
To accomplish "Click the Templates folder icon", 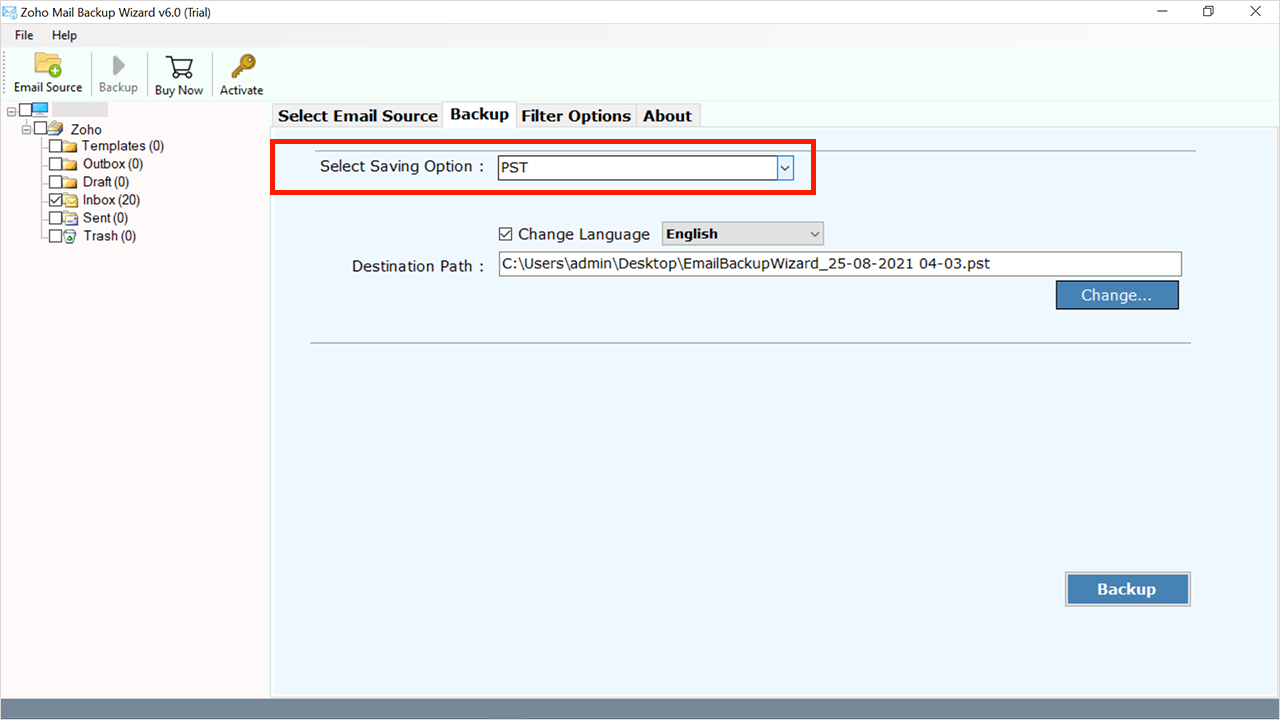I will tap(70, 146).
